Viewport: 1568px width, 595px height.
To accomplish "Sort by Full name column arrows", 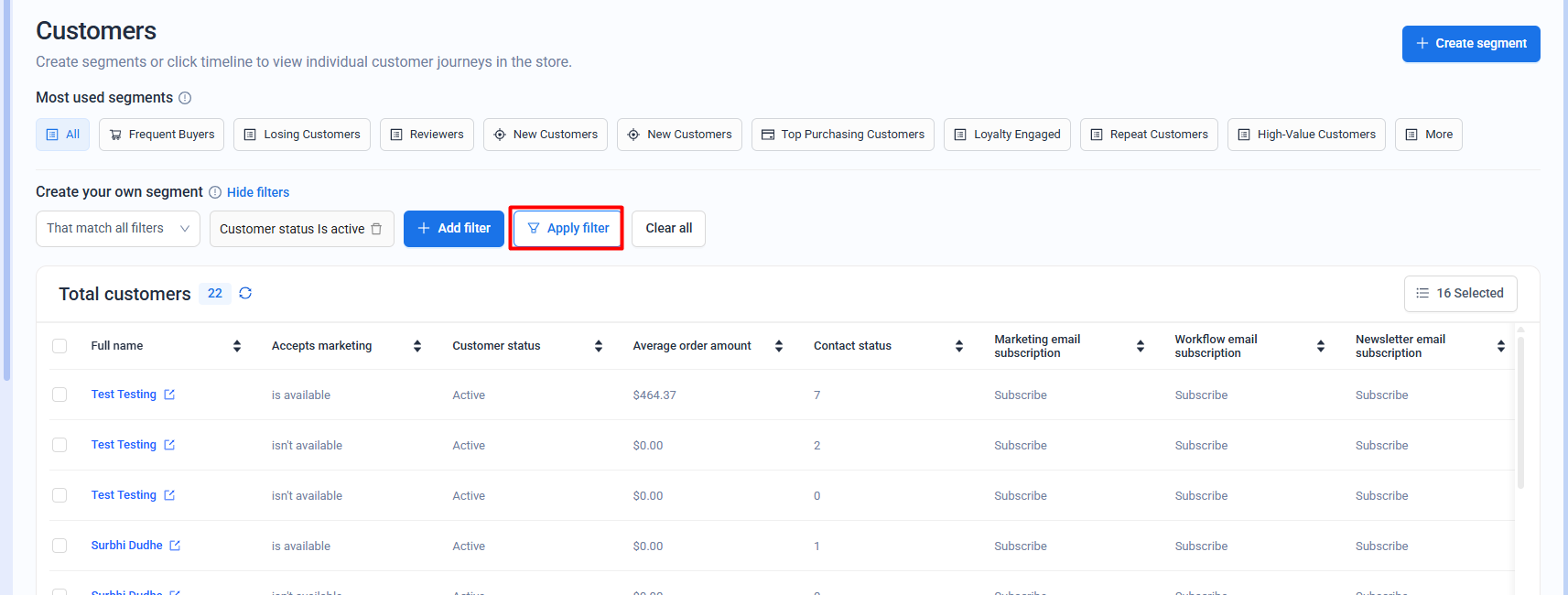I will coord(237,346).
